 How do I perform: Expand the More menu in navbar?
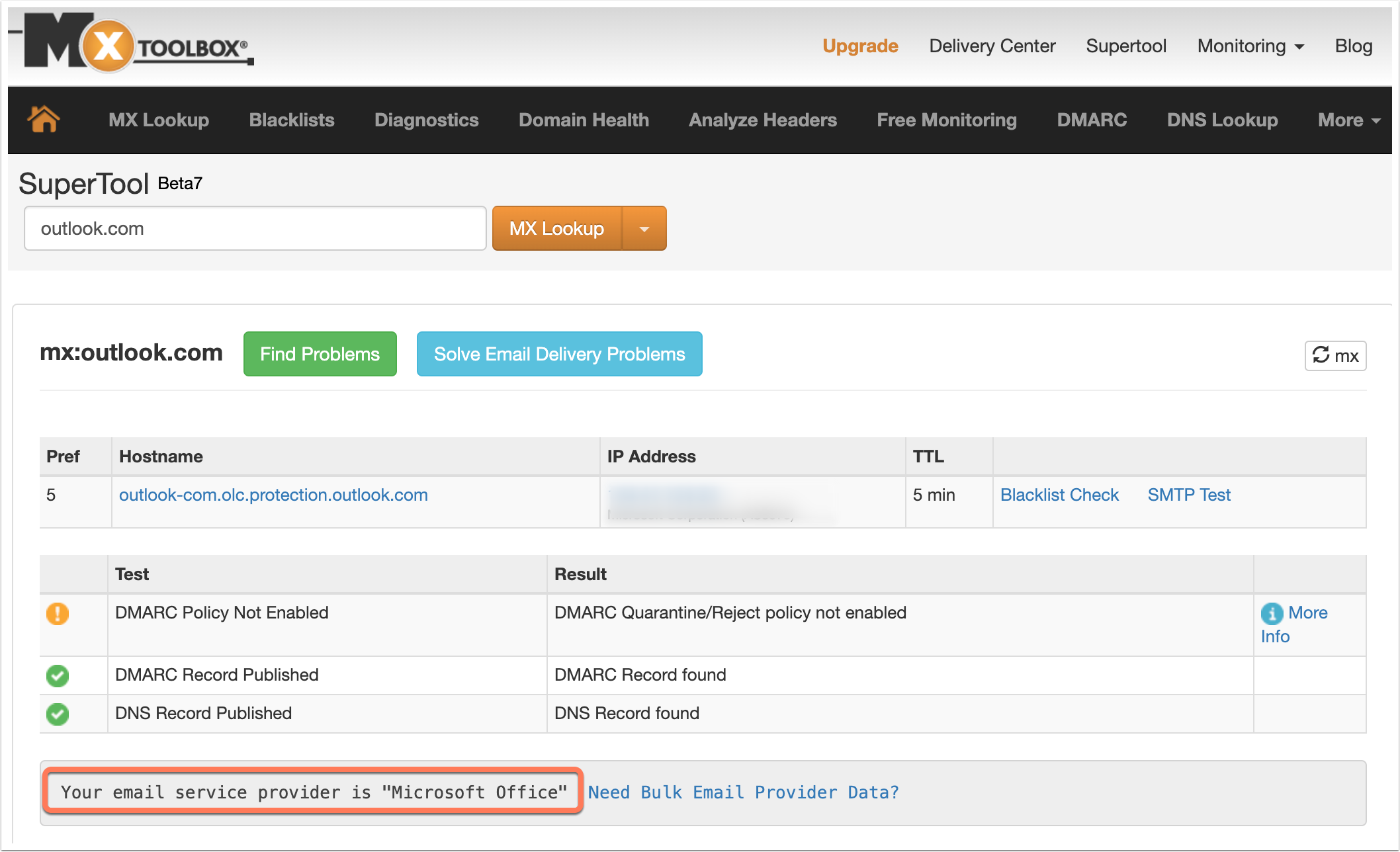(1349, 120)
